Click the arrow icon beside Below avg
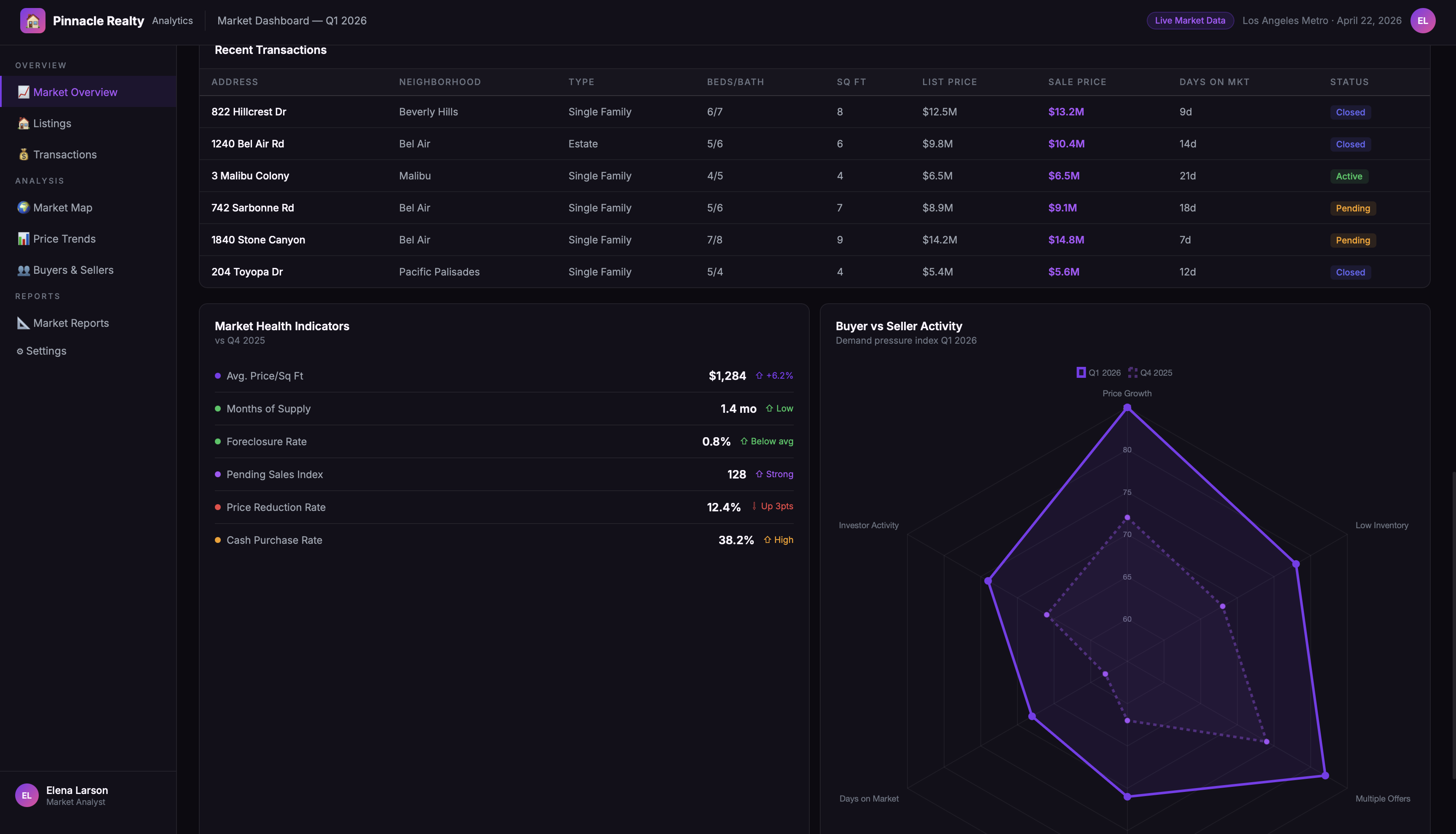Image resolution: width=1456 pixels, height=834 pixels. 744,441
